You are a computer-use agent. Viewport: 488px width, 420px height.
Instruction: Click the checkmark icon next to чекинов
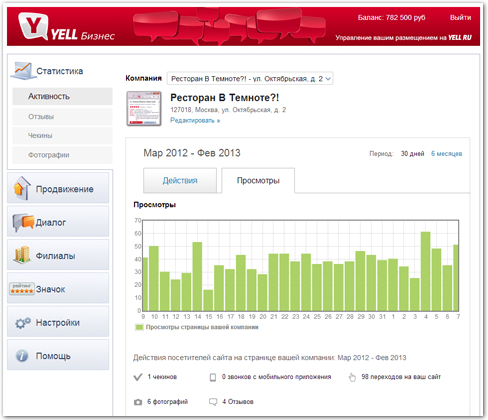click(x=138, y=377)
